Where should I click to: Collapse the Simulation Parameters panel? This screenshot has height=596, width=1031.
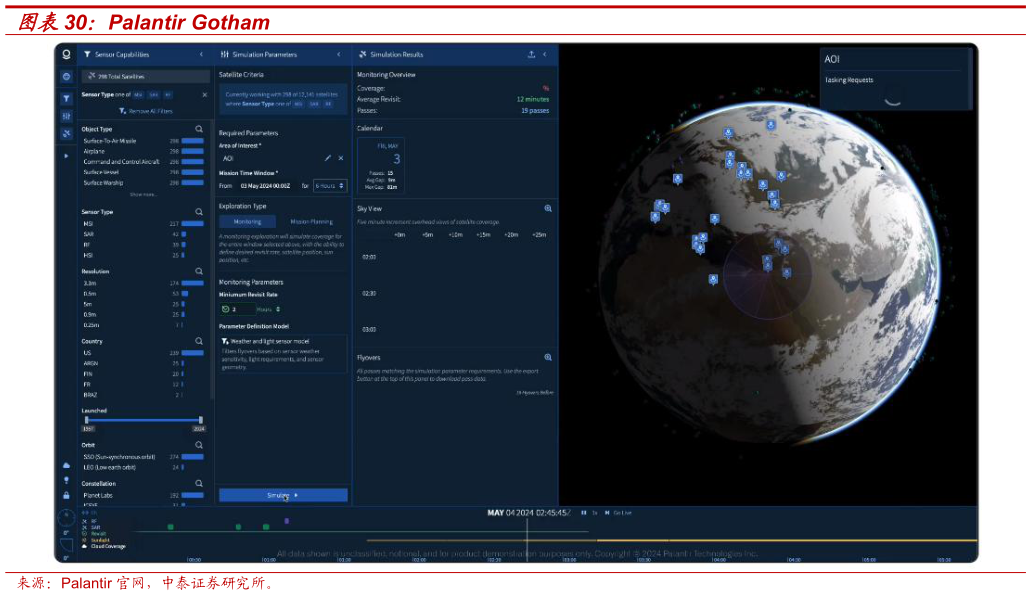pyautogui.click(x=339, y=55)
